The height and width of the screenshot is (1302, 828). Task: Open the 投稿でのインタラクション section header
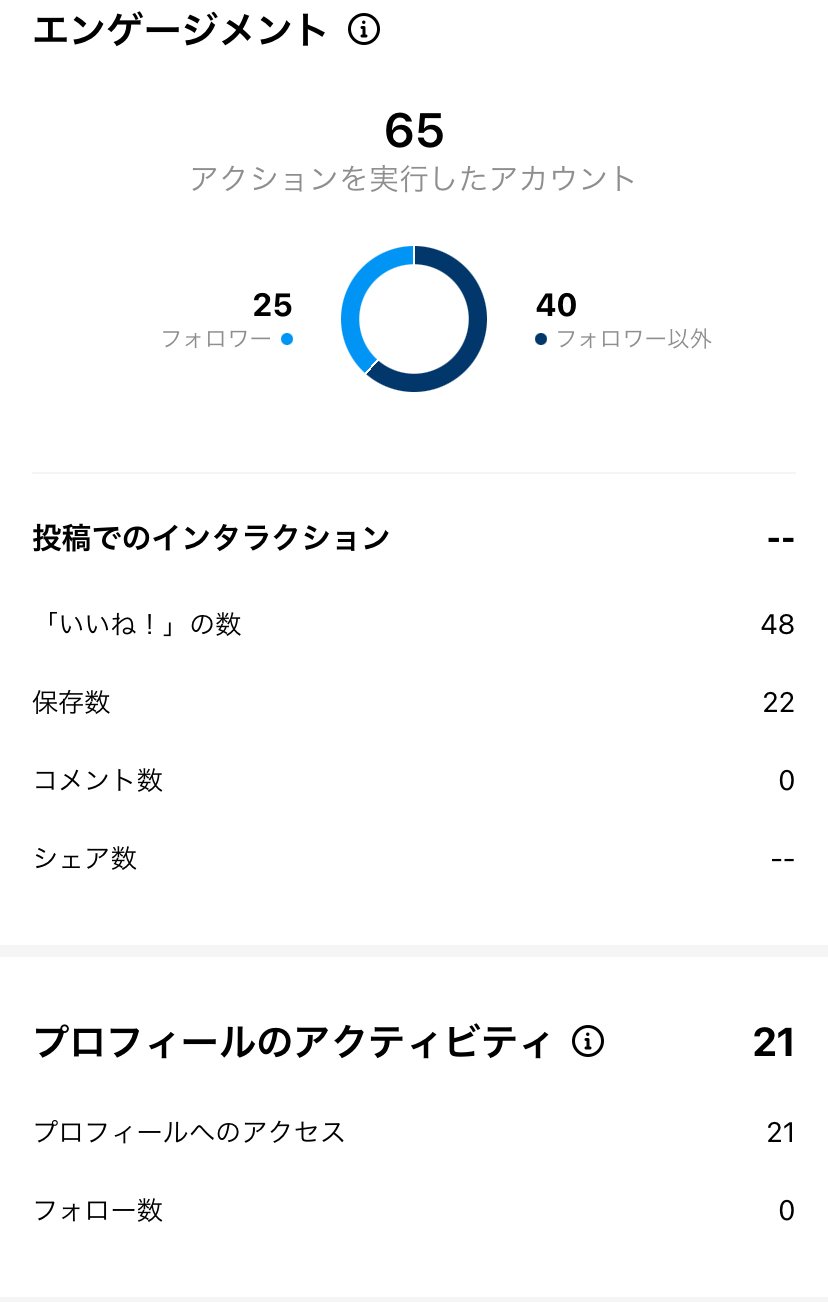[x=211, y=538]
